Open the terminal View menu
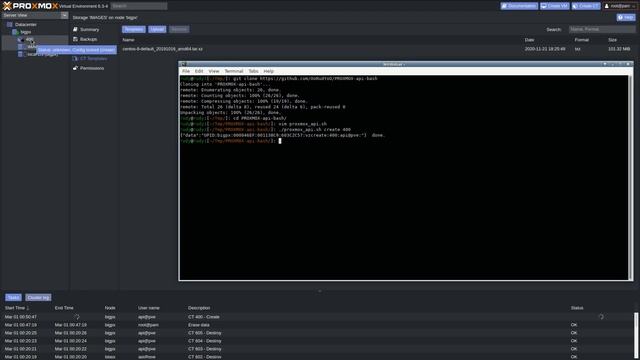The image size is (640, 360). (x=214, y=71)
